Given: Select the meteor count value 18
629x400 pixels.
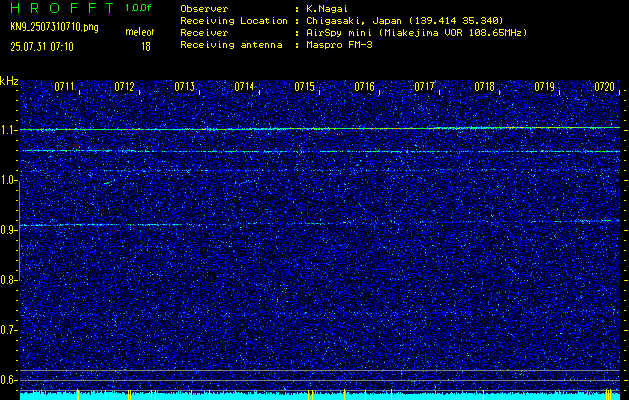Looking at the screenshot, I should (x=146, y=47).
